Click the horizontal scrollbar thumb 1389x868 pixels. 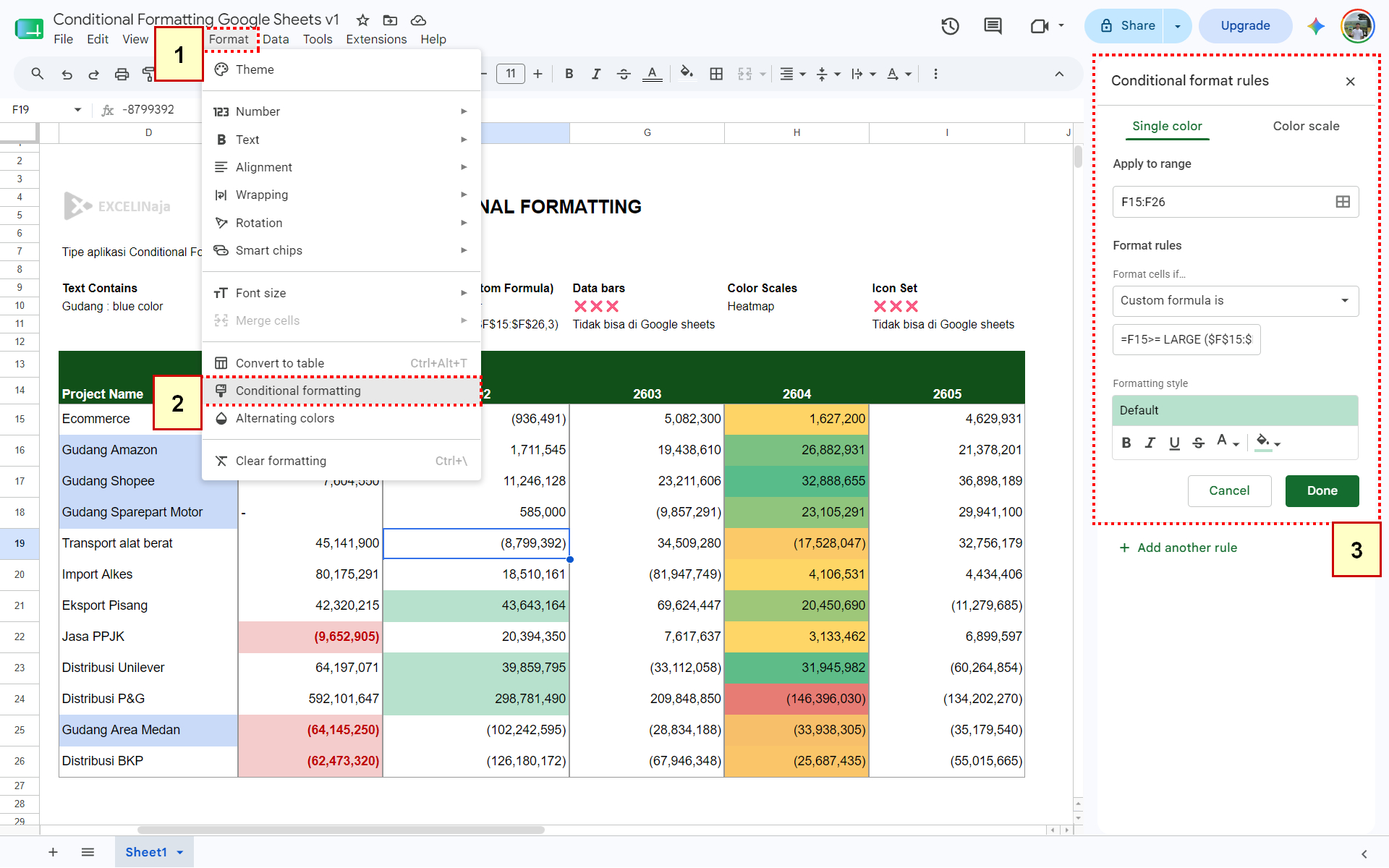coord(341,830)
